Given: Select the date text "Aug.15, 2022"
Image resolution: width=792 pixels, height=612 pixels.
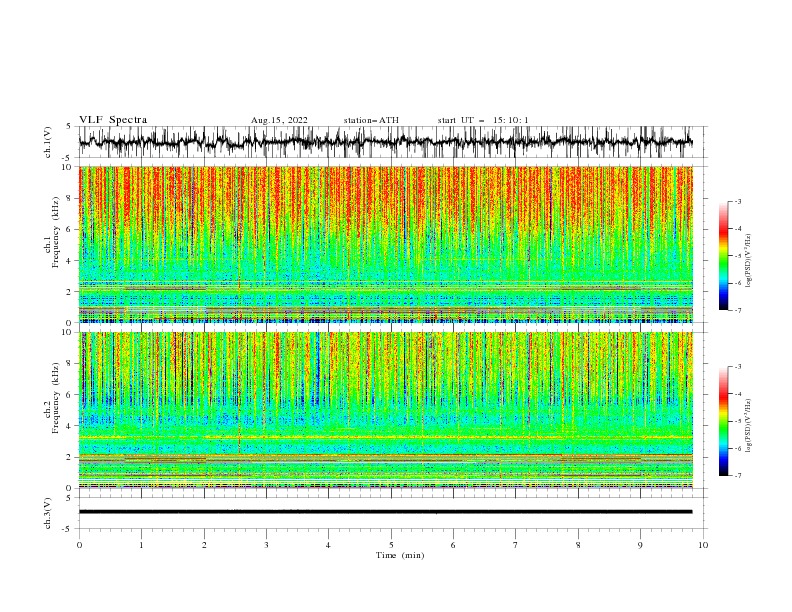Looking at the screenshot, I should click(x=279, y=120).
